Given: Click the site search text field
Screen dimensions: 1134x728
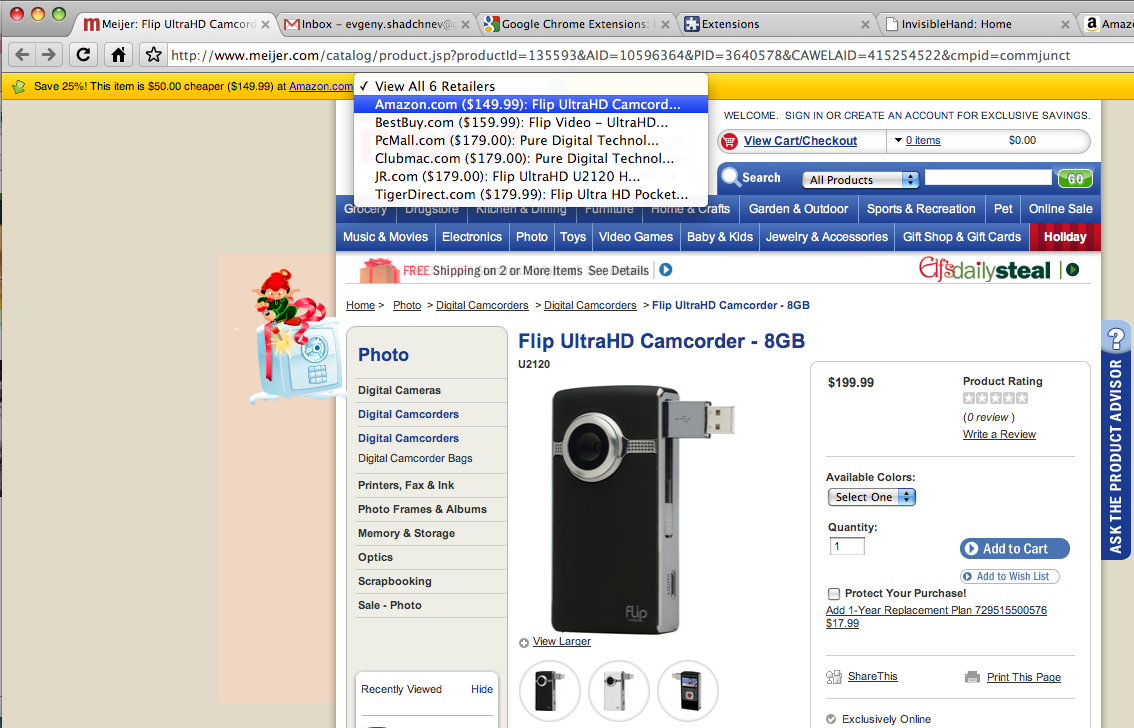Looking at the screenshot, I should 988,178.
